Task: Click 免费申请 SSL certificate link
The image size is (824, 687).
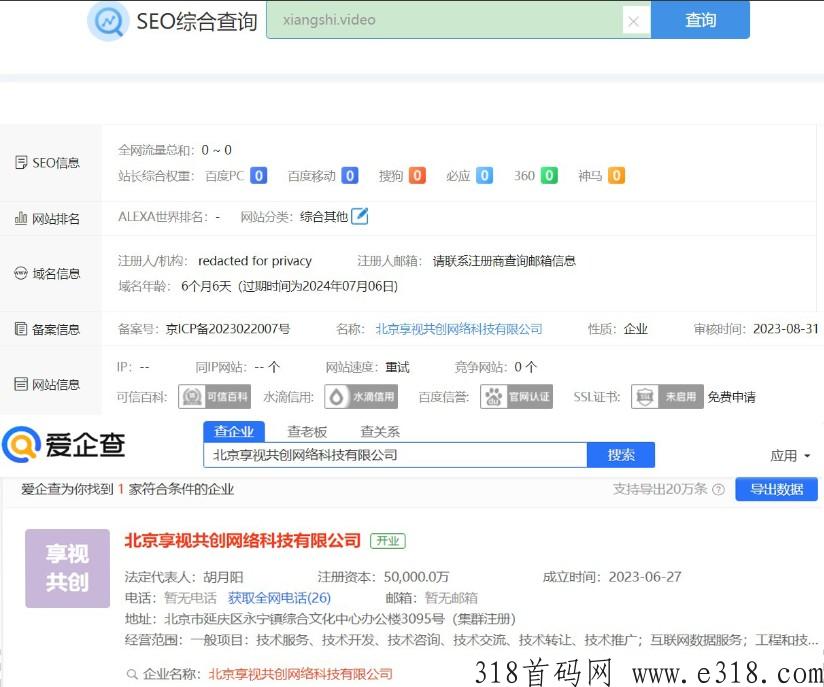Action: (x=732, y=397)
